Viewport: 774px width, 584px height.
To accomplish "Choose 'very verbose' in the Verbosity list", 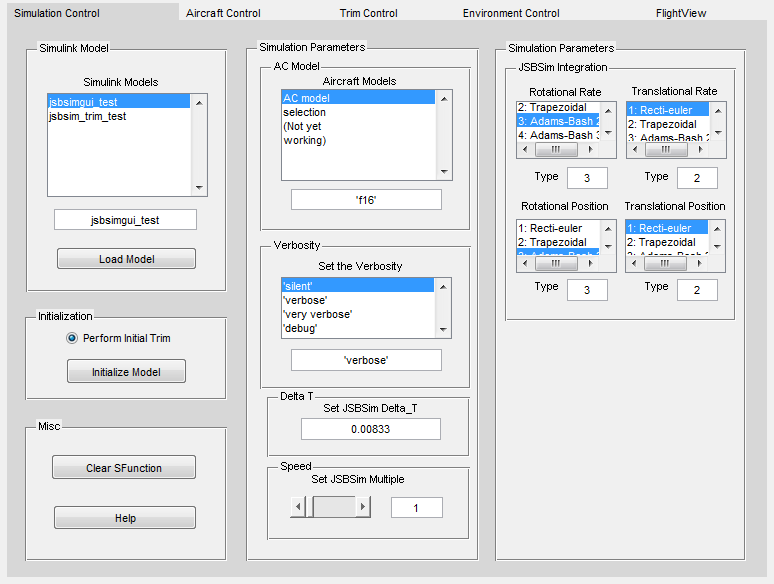I will [317, 314].
